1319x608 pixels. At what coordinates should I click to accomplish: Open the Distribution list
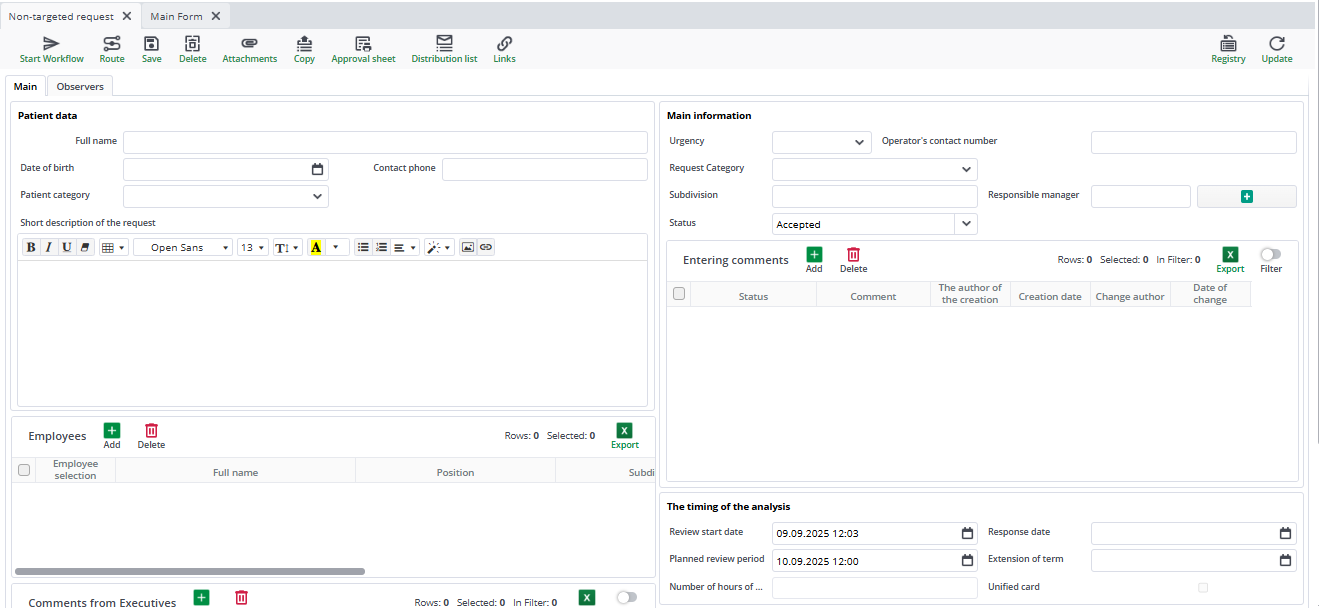pyautogui.click(x=444, y=44)
